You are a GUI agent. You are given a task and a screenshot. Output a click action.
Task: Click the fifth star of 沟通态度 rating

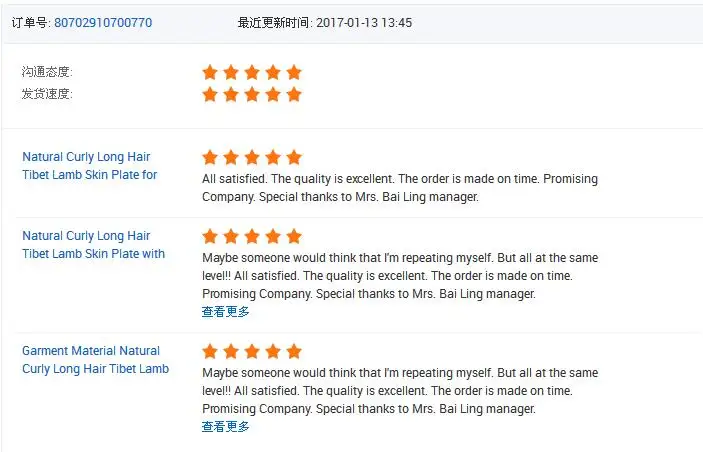pyautogui.click(x=294, y=72)
